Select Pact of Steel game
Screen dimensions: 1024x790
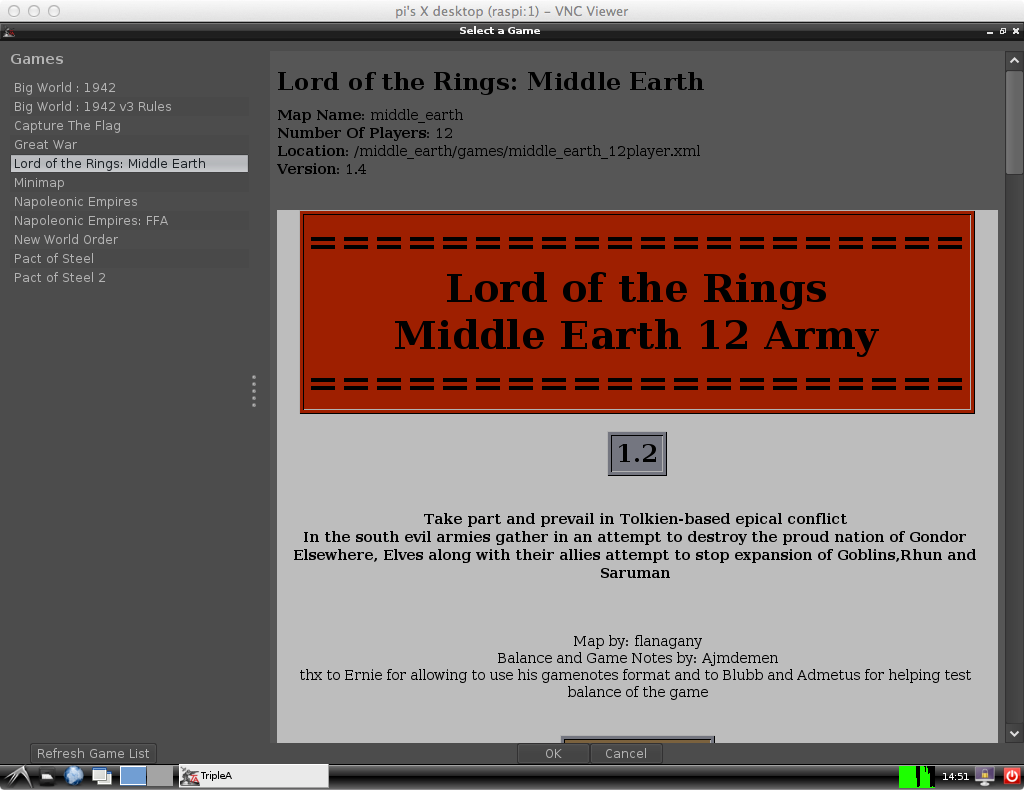tap(129, 258)
